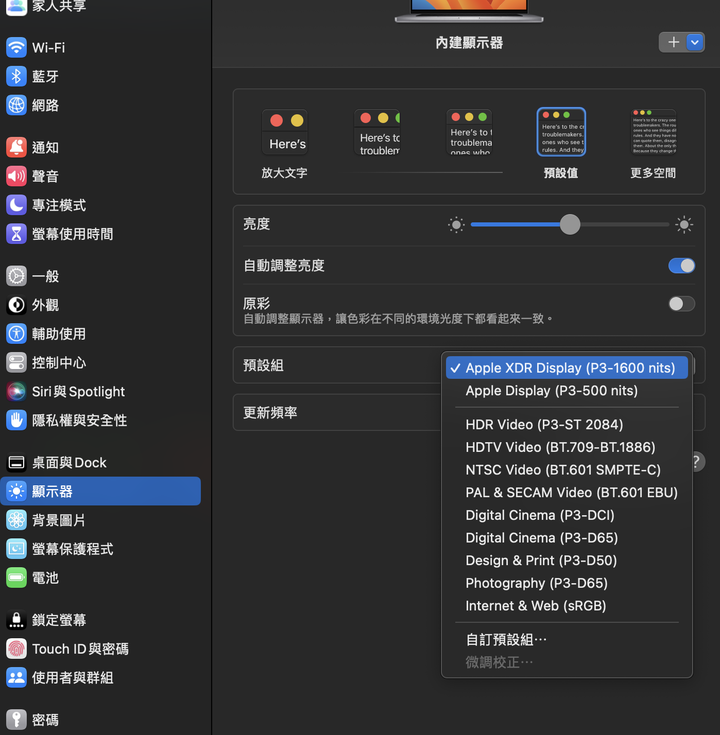The image size is (720, 735).
Task: Select the 放大文字 larger text thumbnail
Action: coord(285,132)
